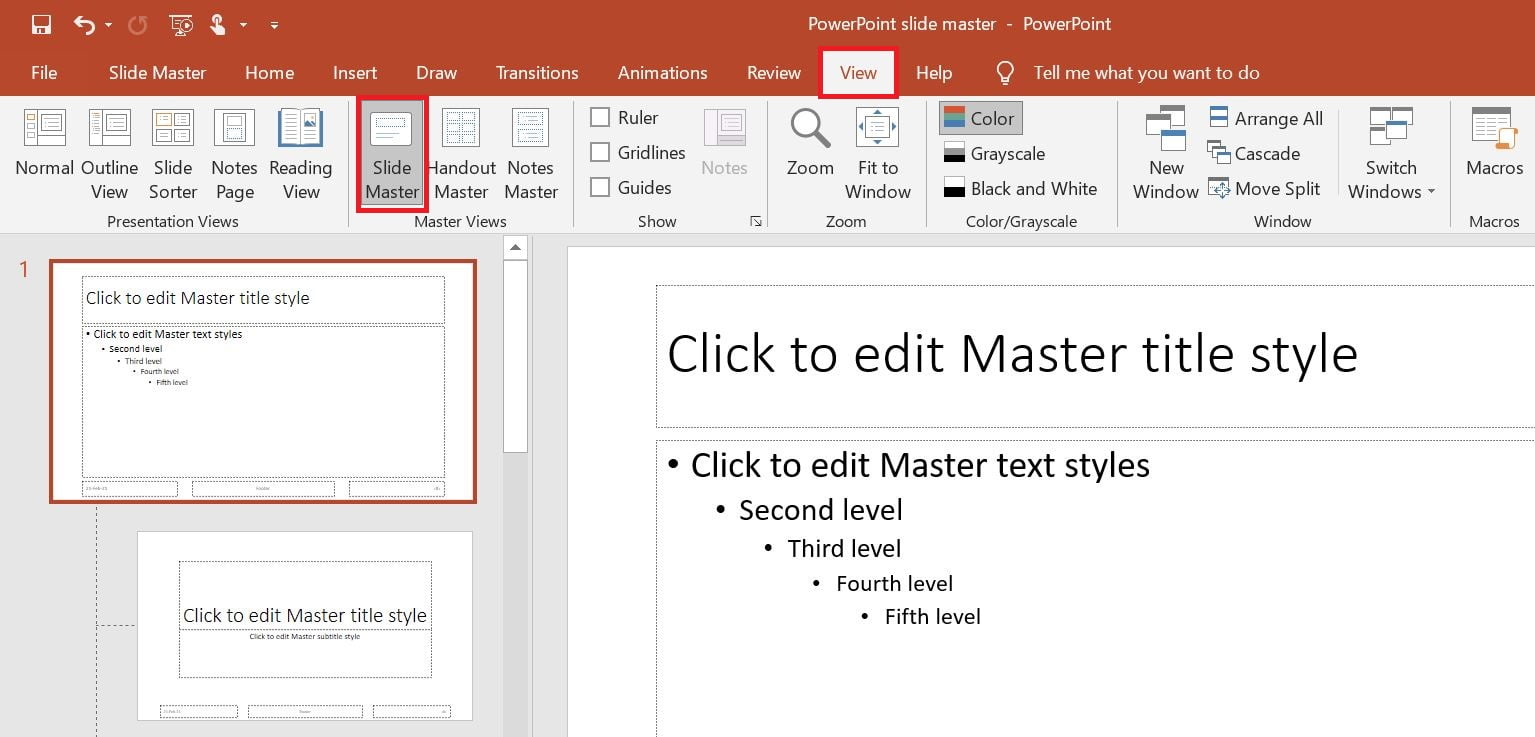Open the File tab

tap(44, 72)
